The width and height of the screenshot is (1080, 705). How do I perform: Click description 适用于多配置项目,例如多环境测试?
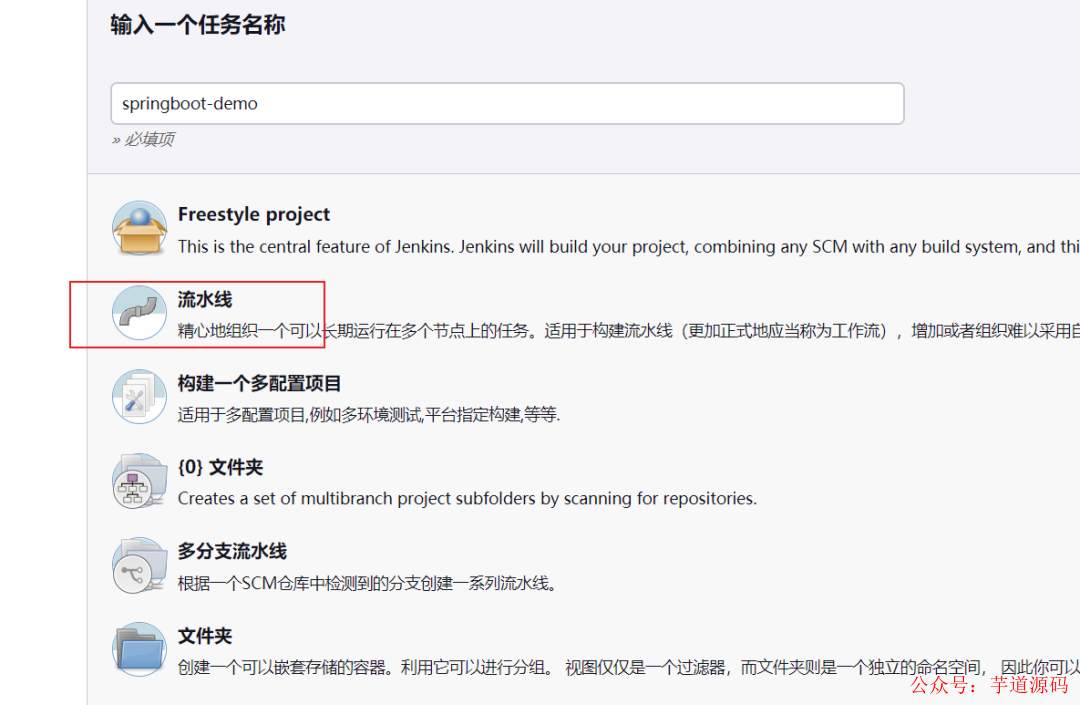click(368, 415)
